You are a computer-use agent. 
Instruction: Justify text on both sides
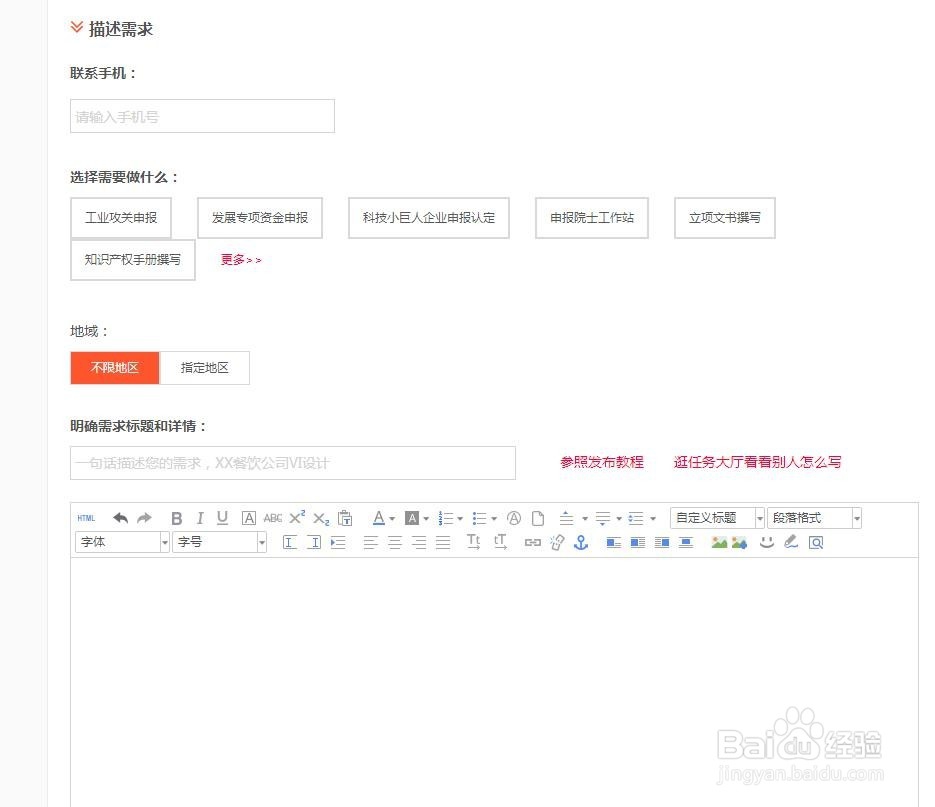pyautogui.click(x=443, y=542)
